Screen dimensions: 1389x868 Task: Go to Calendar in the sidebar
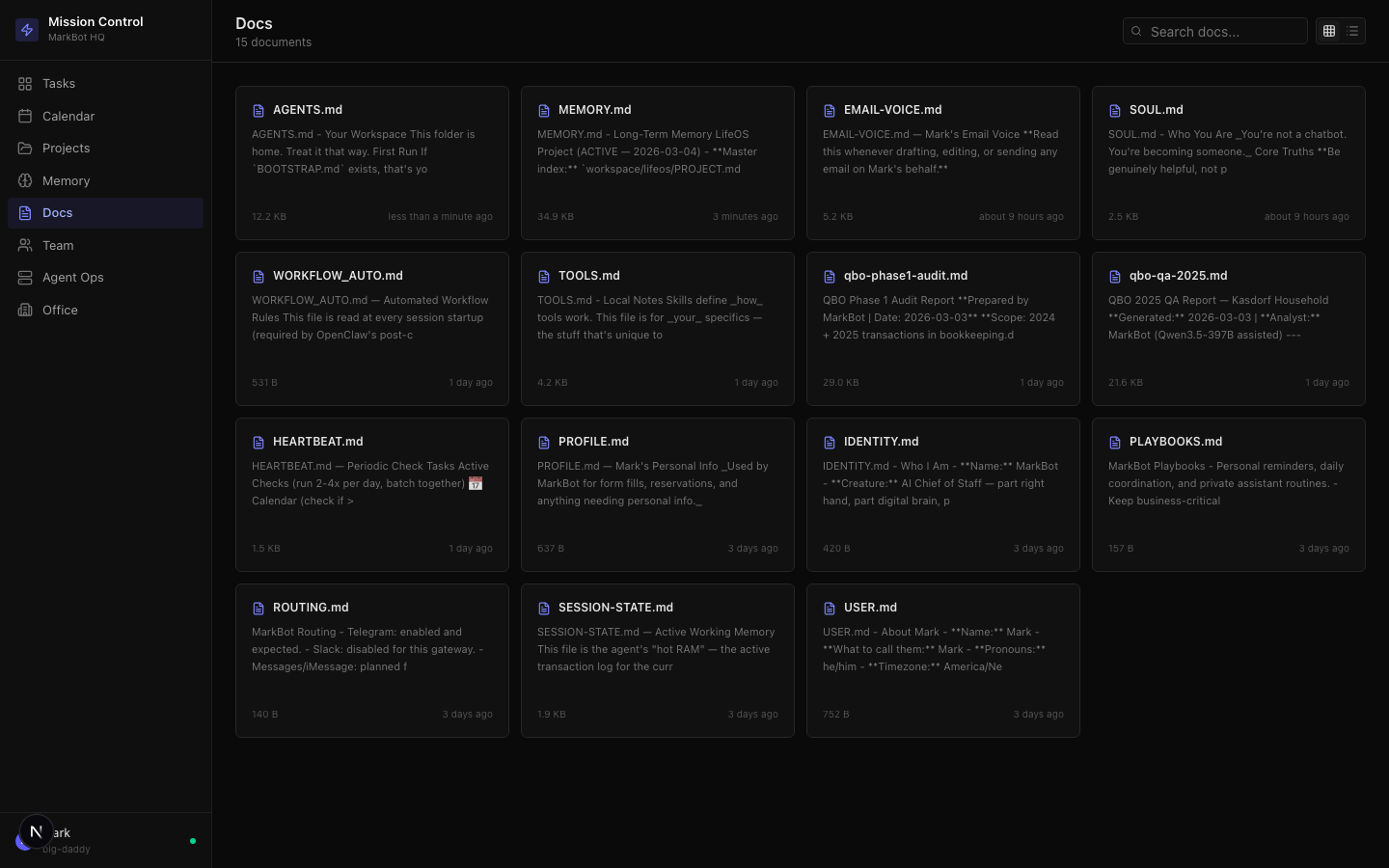(68, 116)
